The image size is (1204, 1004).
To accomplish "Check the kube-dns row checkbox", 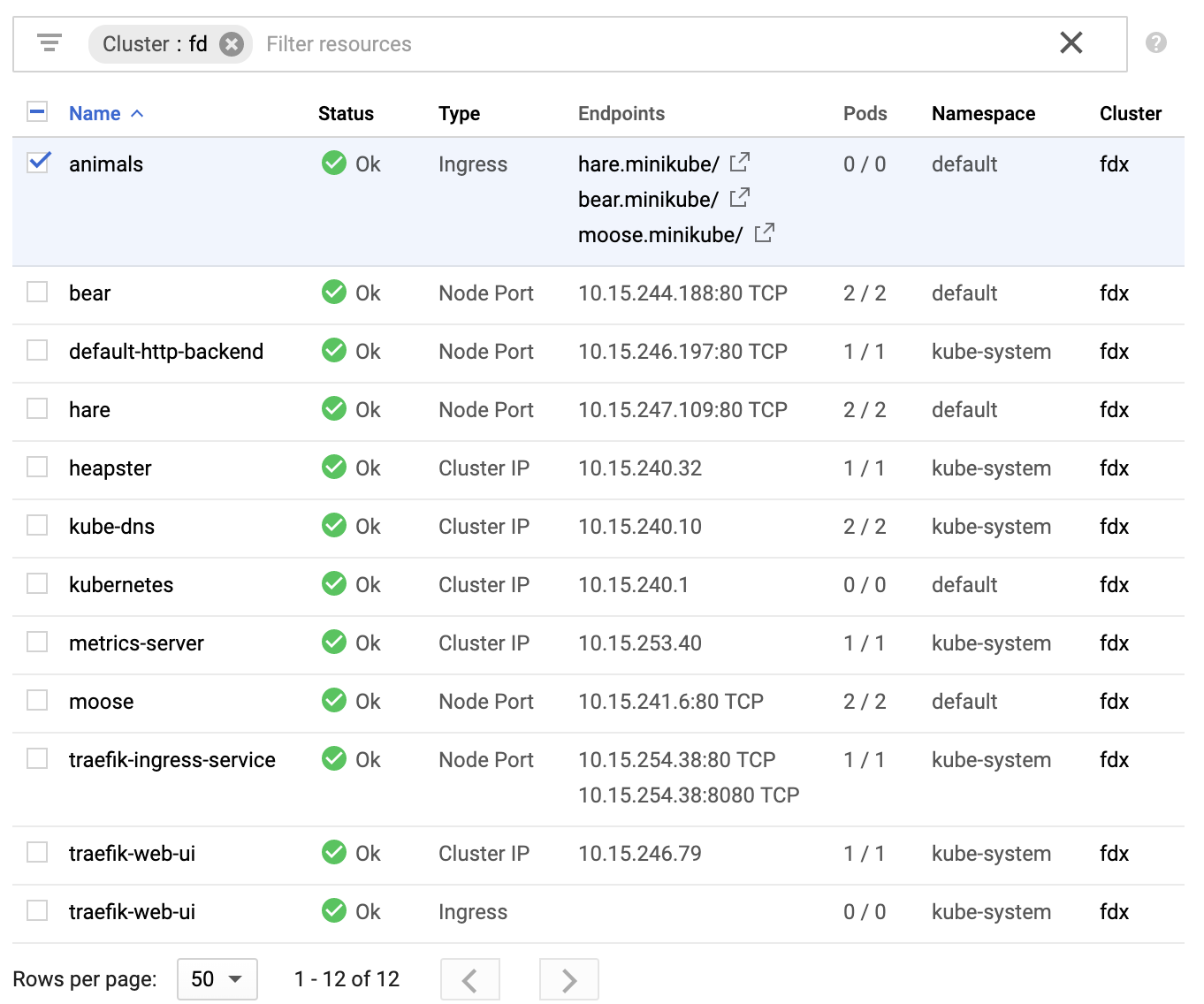I will point(37,525).
